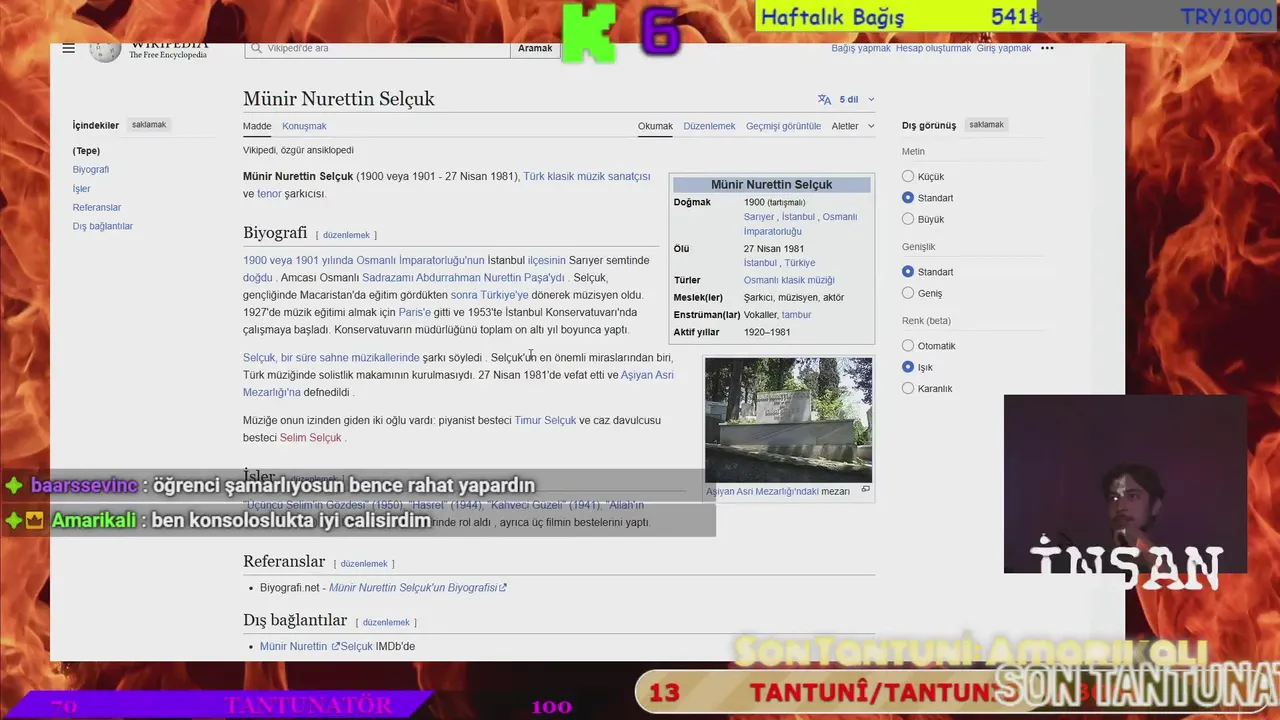Click the Wikipedia globe logo

pos(104,50)
